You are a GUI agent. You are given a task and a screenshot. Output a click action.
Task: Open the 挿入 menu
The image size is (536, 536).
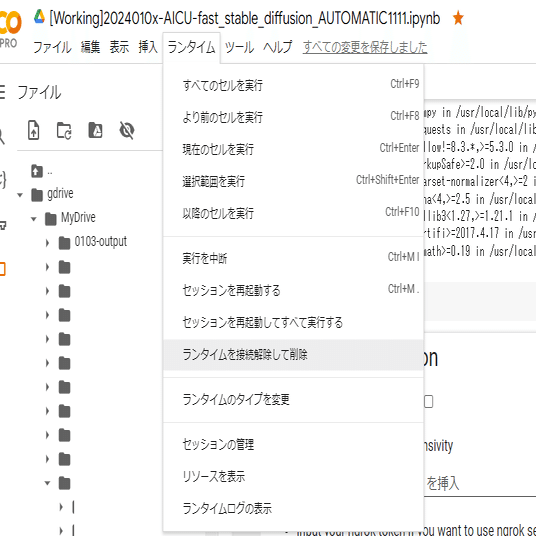(148, 47)
